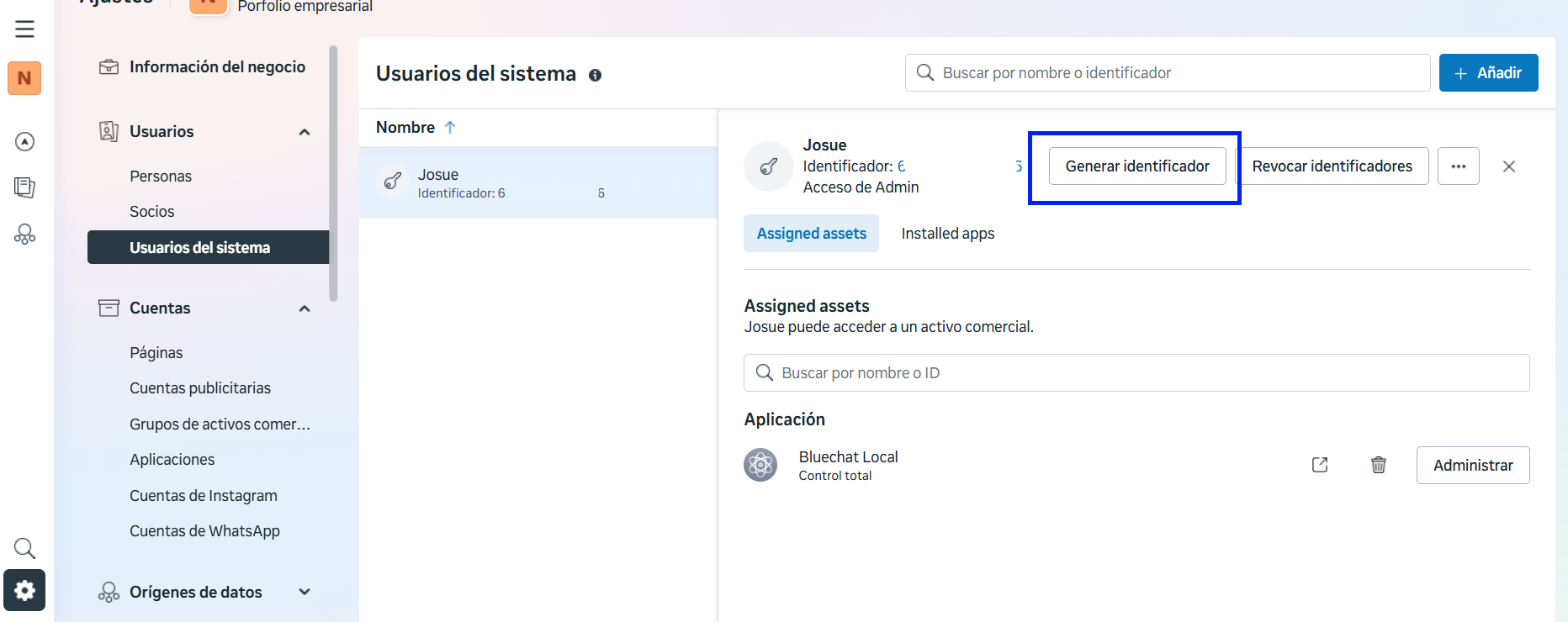
Task: Switch to the Installed apps tab
Action: [x=947, y=234]
